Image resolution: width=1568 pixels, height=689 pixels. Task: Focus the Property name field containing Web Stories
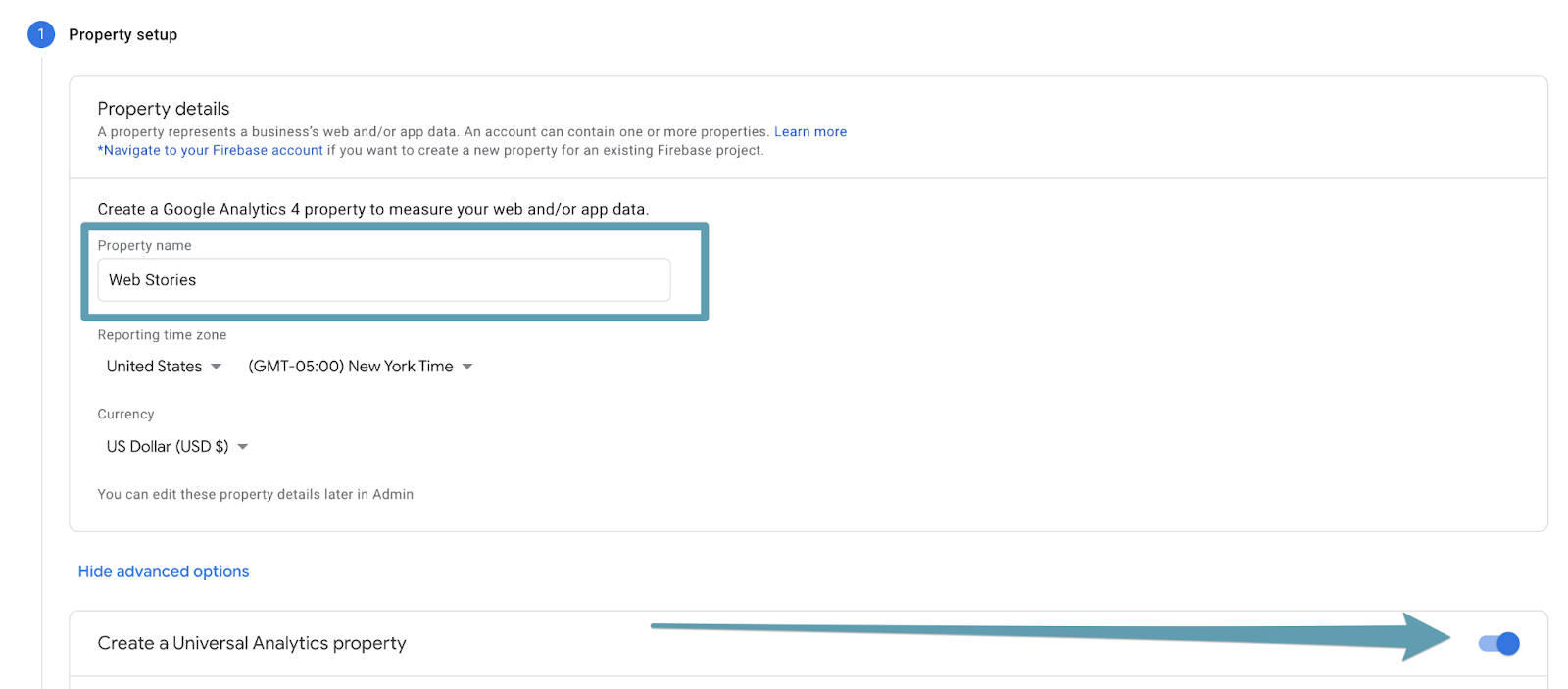(384, 280)
